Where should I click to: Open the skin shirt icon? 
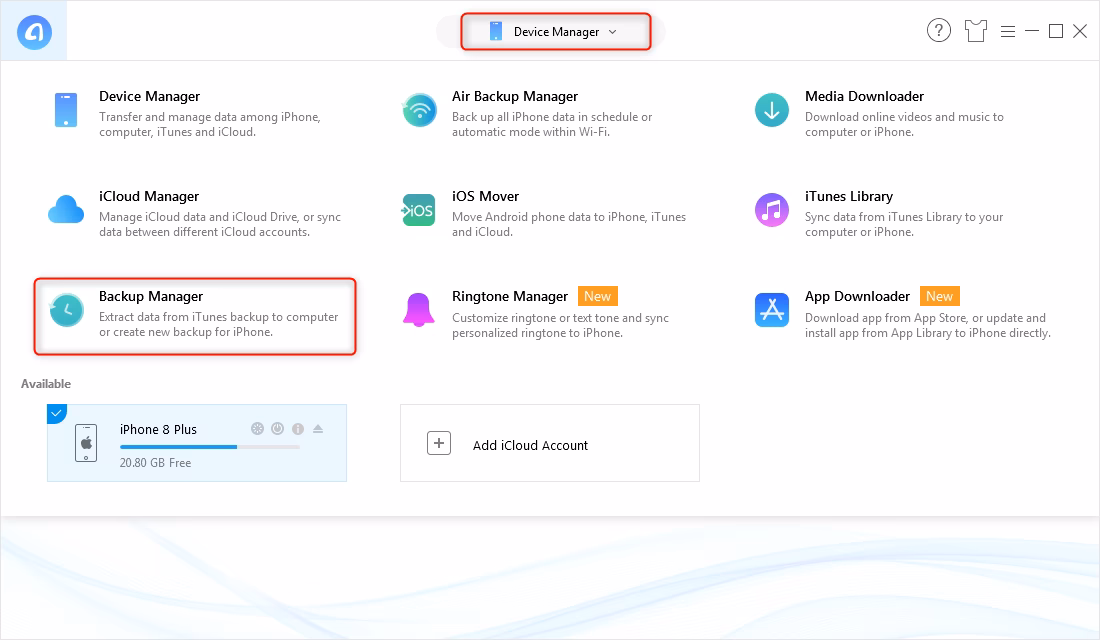(x=976, y=31)
